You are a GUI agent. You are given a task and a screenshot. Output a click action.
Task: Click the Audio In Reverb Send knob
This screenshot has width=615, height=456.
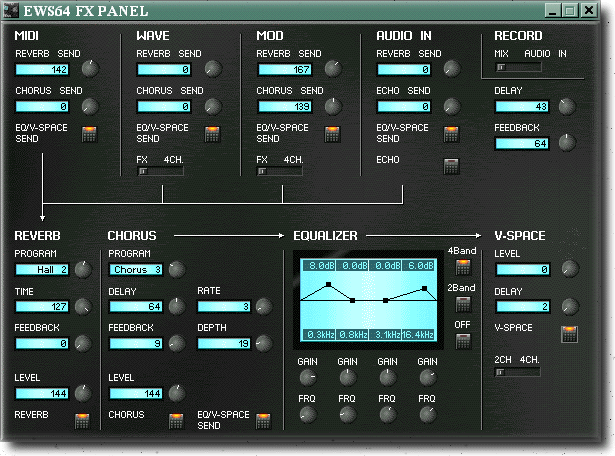452,69
